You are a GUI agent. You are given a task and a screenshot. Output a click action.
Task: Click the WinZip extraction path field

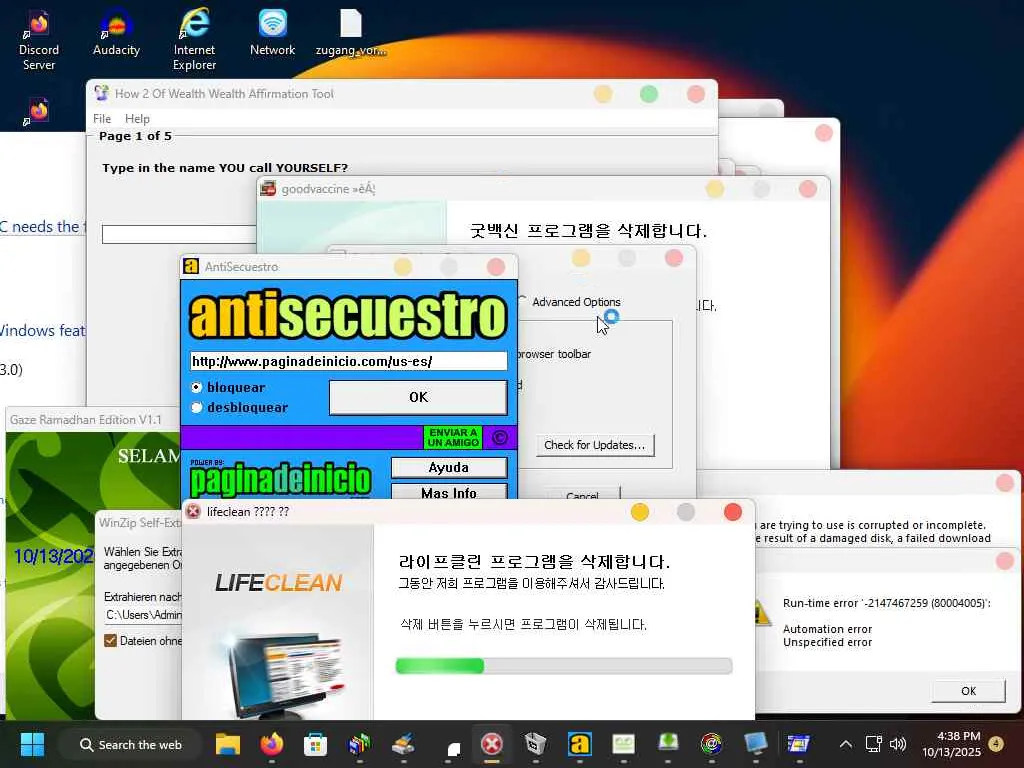point(143,615)
